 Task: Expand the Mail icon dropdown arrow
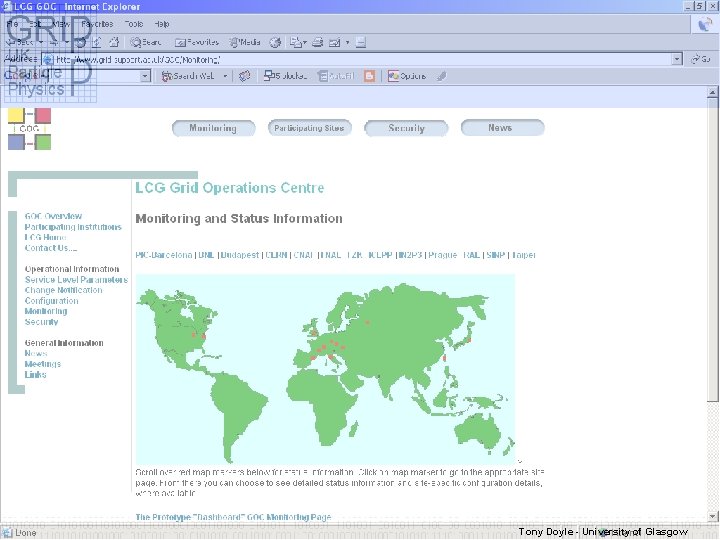click(x=304, y=43)
